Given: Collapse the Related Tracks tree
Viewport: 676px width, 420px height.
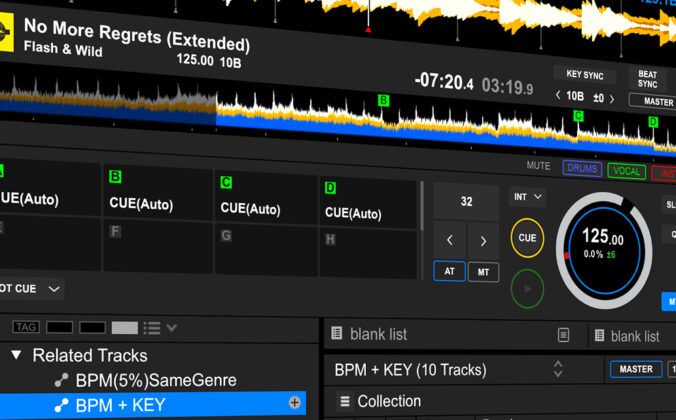Looking at the screenshot, I should click(16, 355).
